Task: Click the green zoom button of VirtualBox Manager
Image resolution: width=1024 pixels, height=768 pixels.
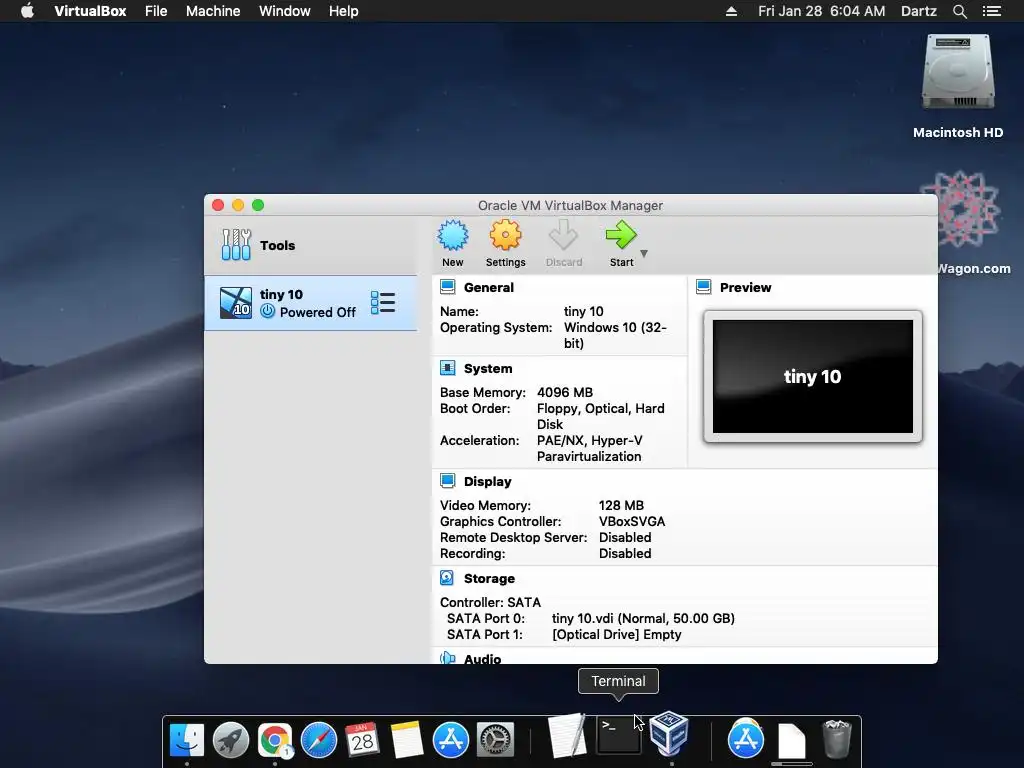Action: (x=258, y=205)
